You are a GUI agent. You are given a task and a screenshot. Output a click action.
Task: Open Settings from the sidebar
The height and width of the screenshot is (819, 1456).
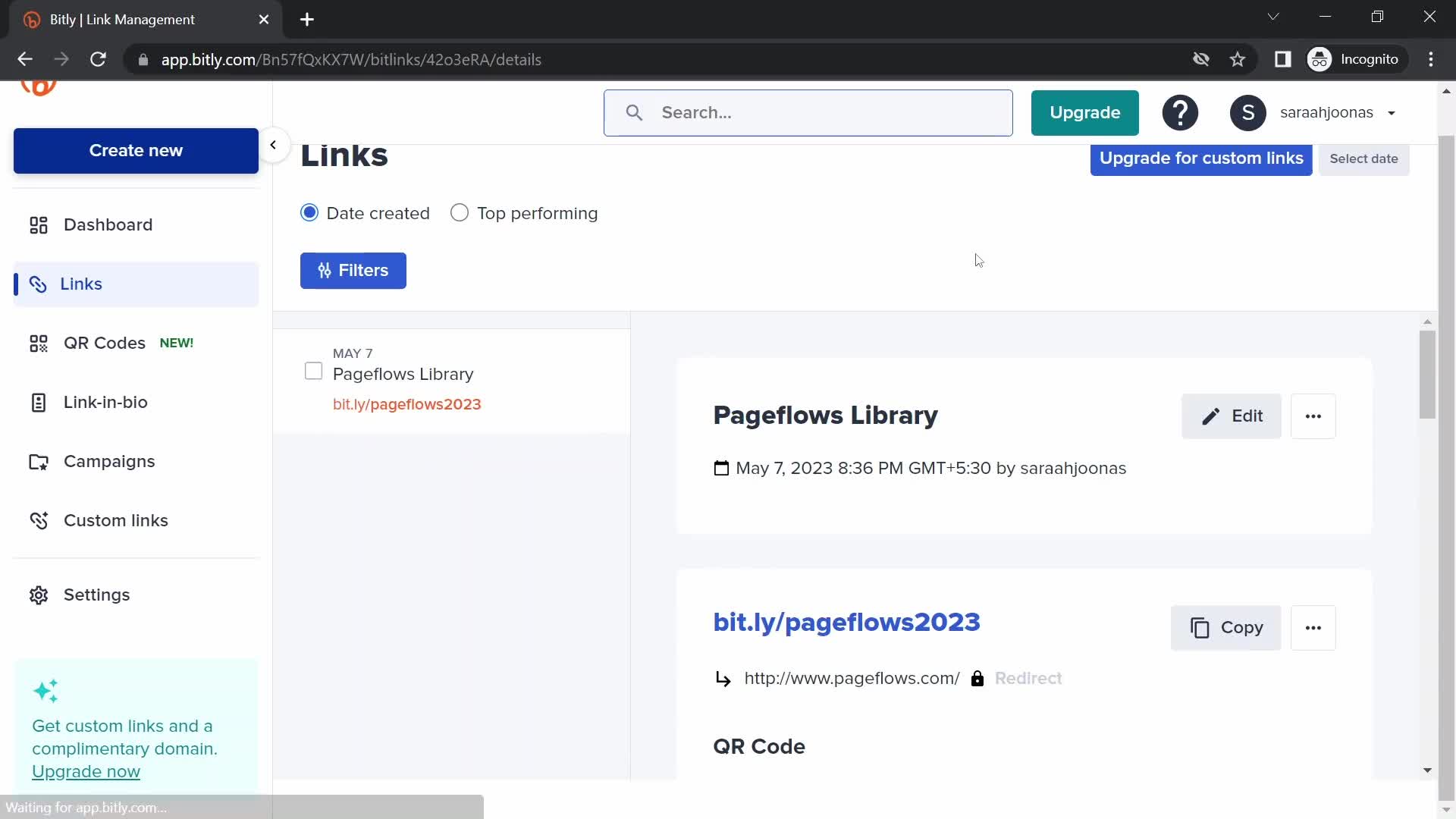pyautogui.click(x=96, y=595)
